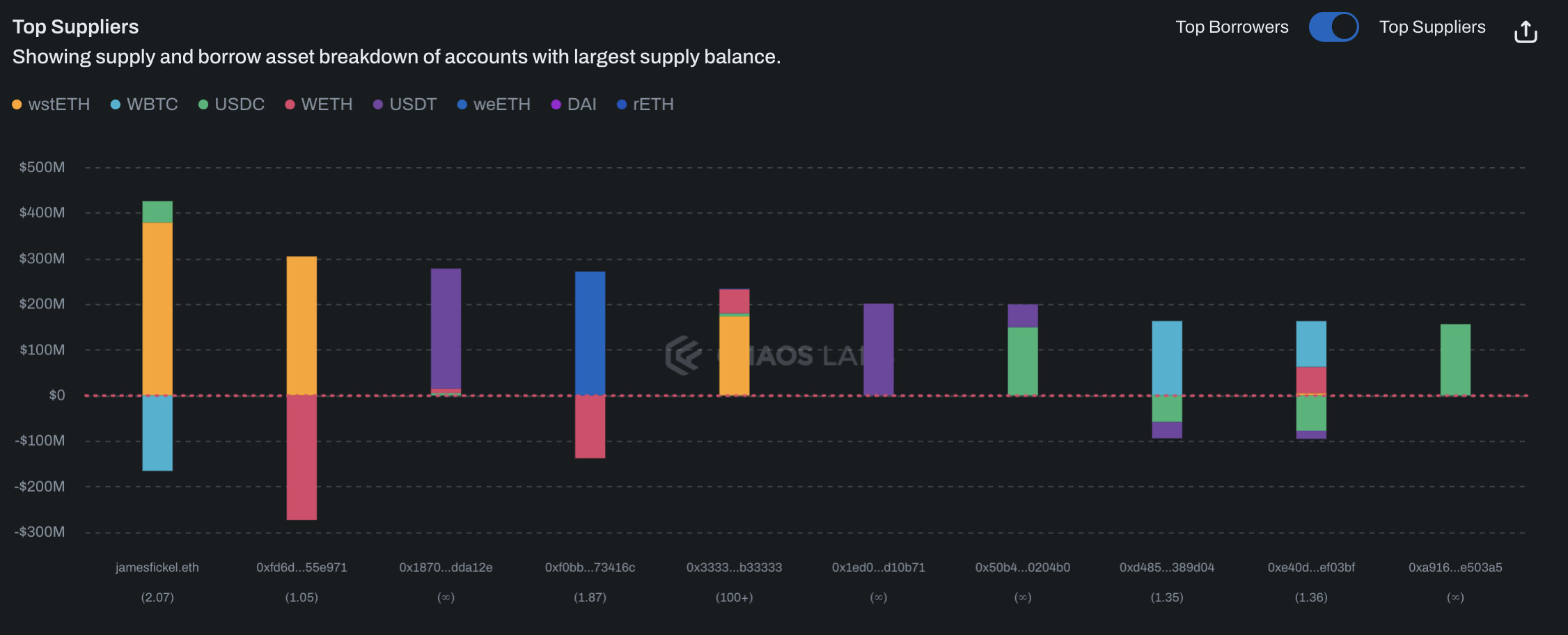Click the USDT legend entry
The image size is (1568, 635).
tap(405, 104)
